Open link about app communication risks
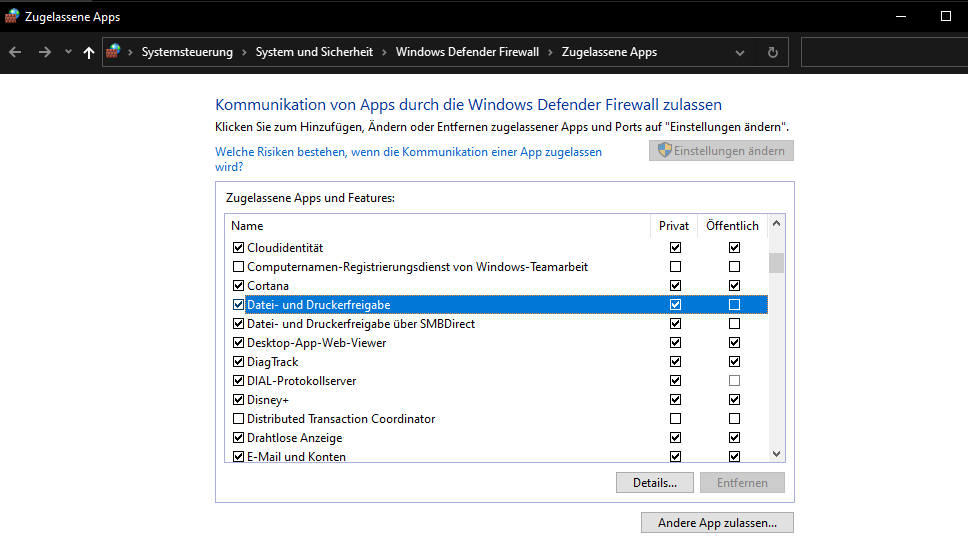 [x=408, y=159]
